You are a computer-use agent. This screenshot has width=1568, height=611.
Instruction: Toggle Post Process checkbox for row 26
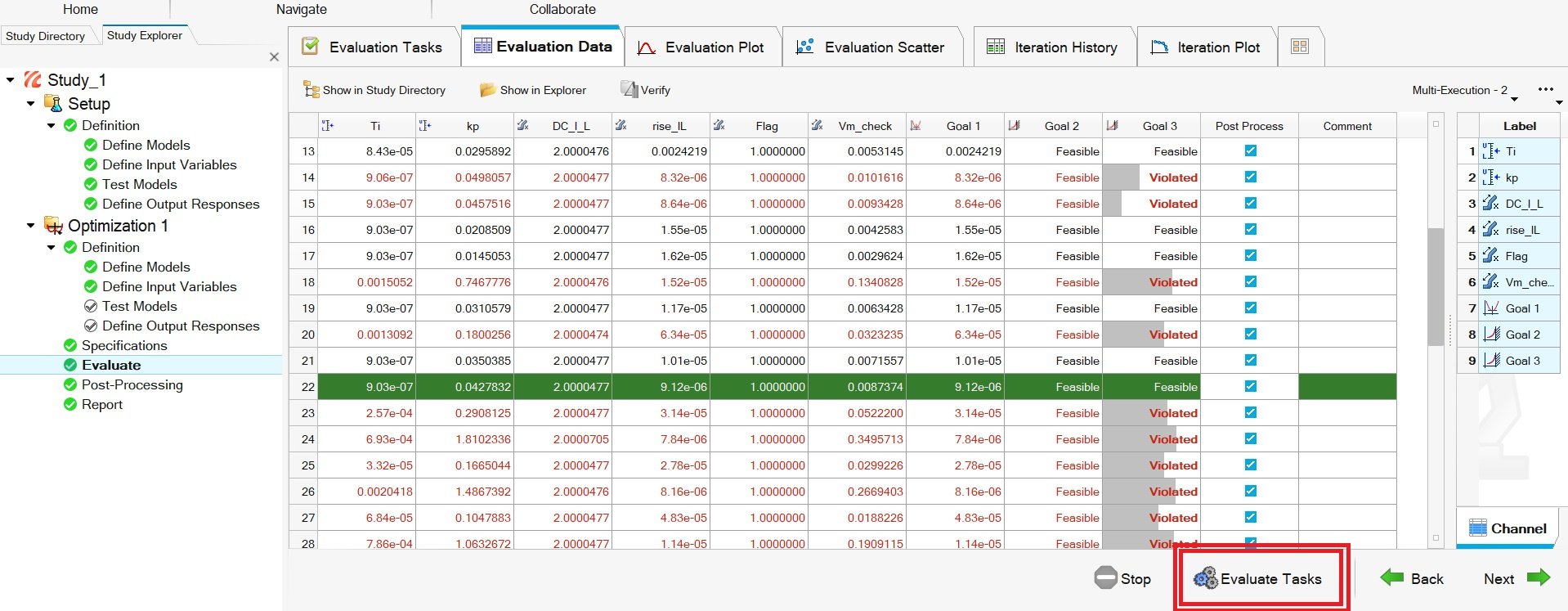pyautogui.click(x=1251, y=491)
